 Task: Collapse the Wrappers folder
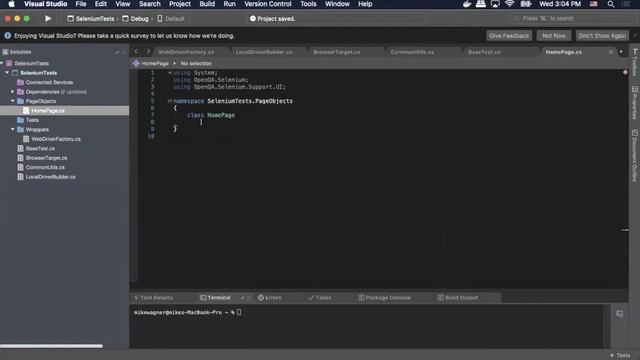(13, 129)
